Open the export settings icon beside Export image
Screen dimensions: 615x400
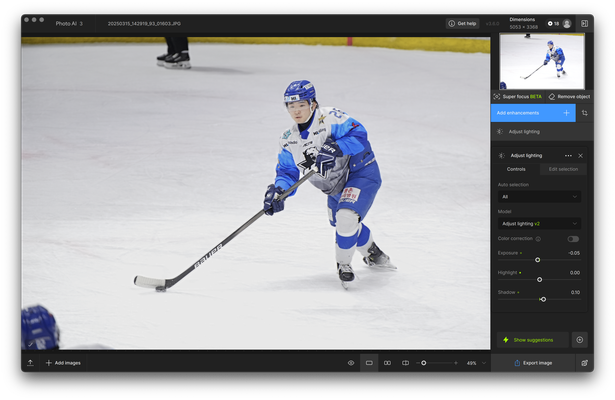click(x=584, y=363)
